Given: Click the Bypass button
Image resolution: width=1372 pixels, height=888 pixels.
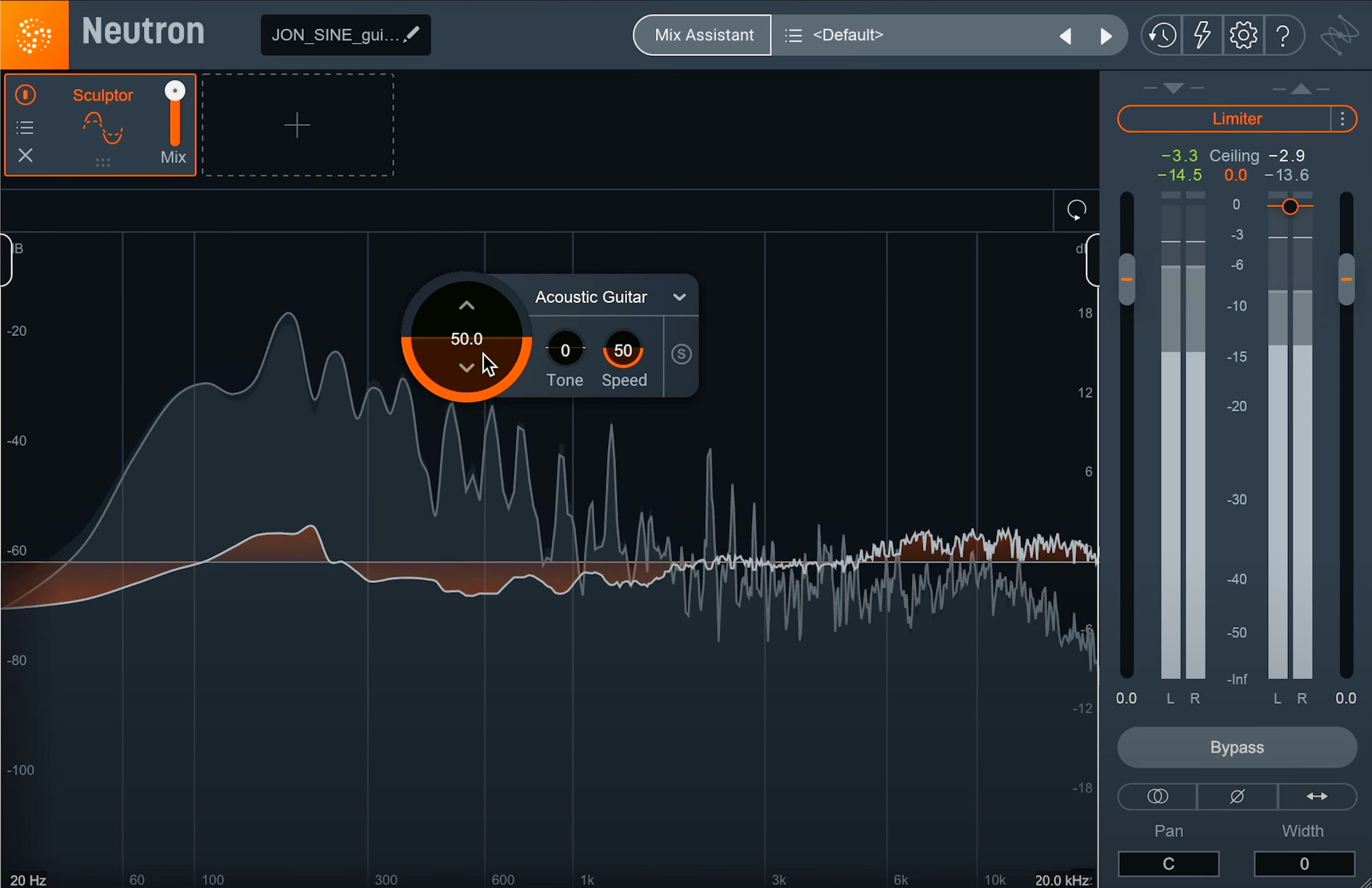Looking at the screenshot, I should coord(1237,747).
